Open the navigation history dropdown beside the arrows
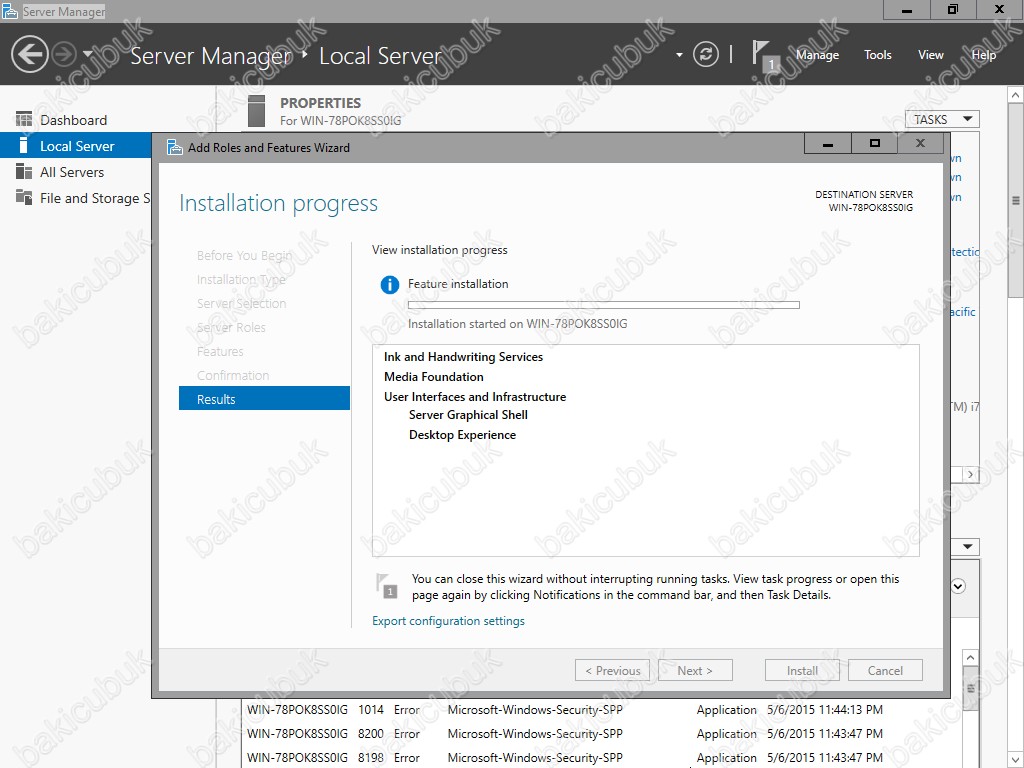Screen dimensions: 1024x768 tap(88, 54)
